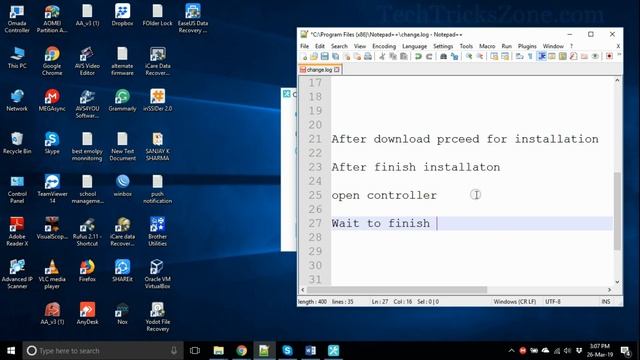Open Word from the taskbar
This screenshot has width=640, height=360.
(x=310, y=350)
